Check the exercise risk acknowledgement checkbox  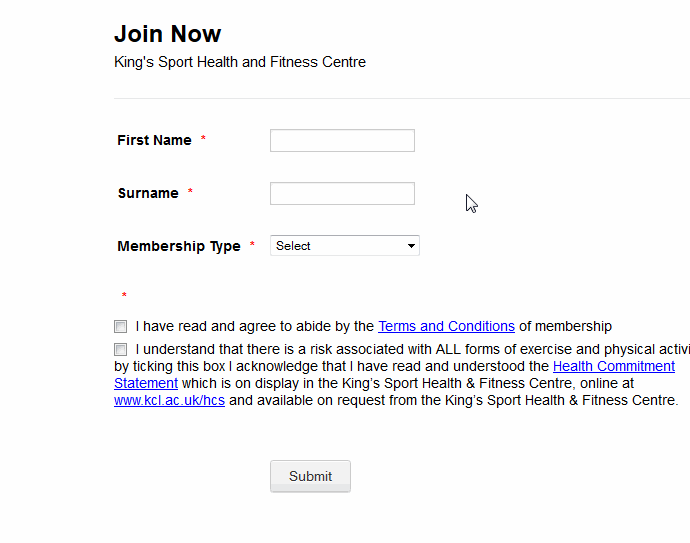point(121,350)
